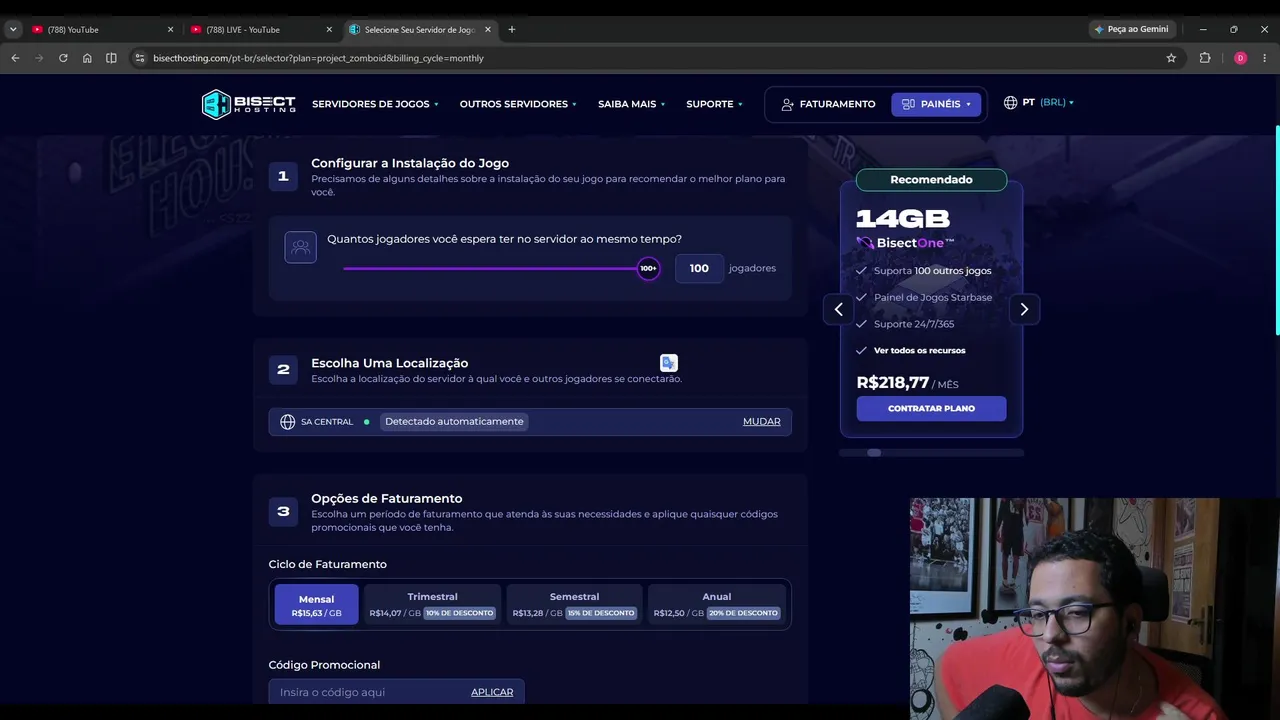Switch to the (788) LIVE - YouTube tab
1280x720 pixels.
point(261,30)
